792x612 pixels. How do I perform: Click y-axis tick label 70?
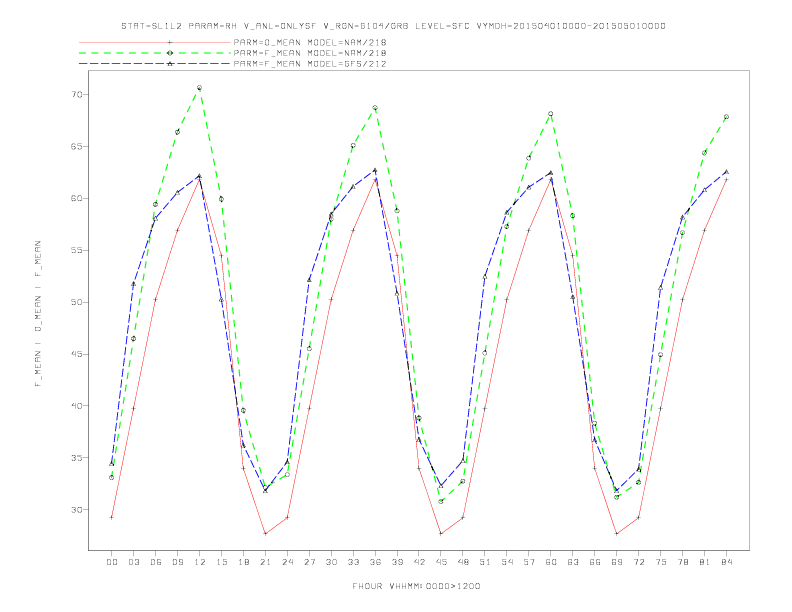(77, 94)
